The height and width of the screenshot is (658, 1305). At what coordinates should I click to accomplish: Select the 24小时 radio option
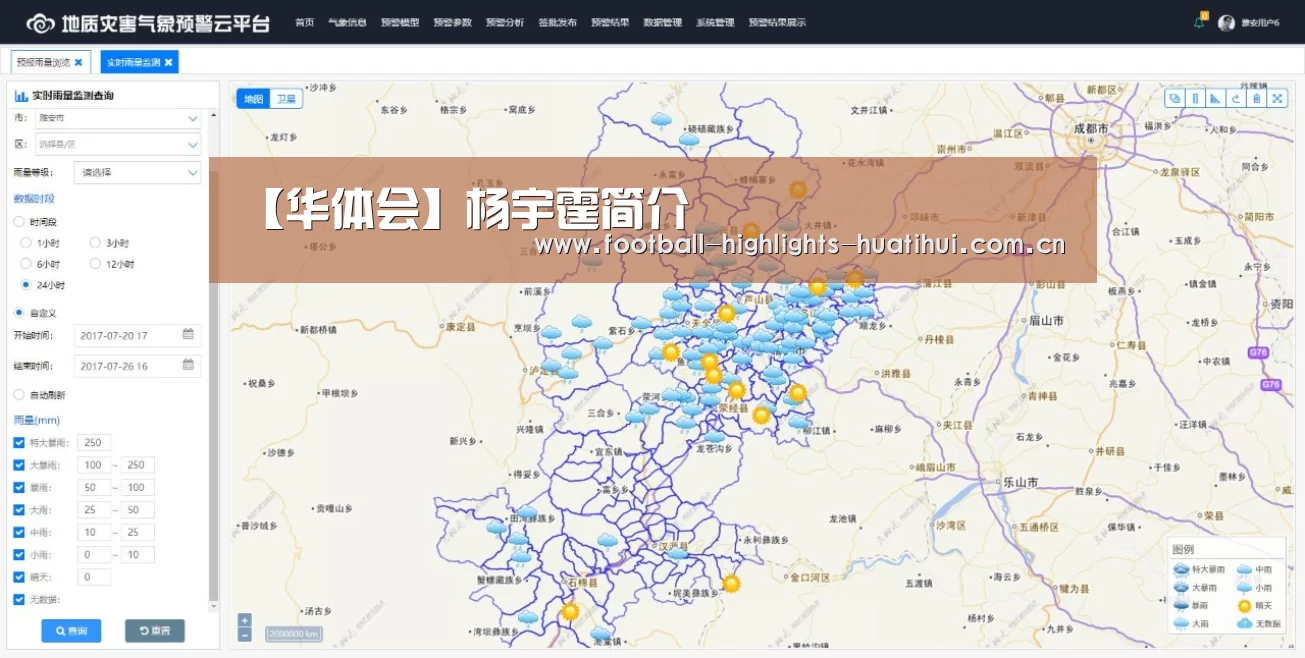point(27,285)
